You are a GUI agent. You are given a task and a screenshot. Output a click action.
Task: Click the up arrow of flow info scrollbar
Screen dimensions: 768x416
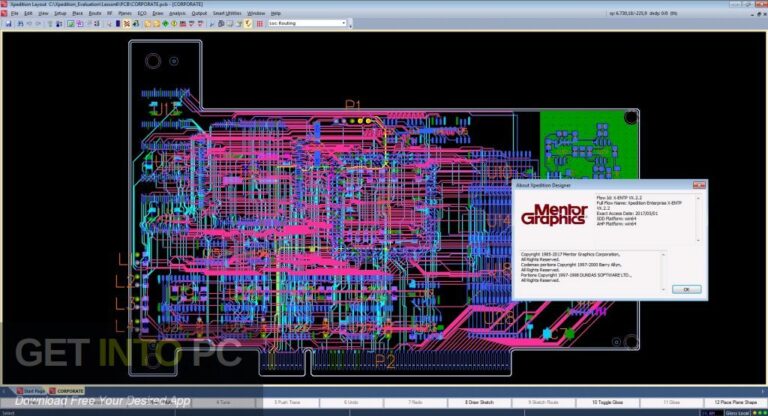pyautogui.click(x=698, y=198)
